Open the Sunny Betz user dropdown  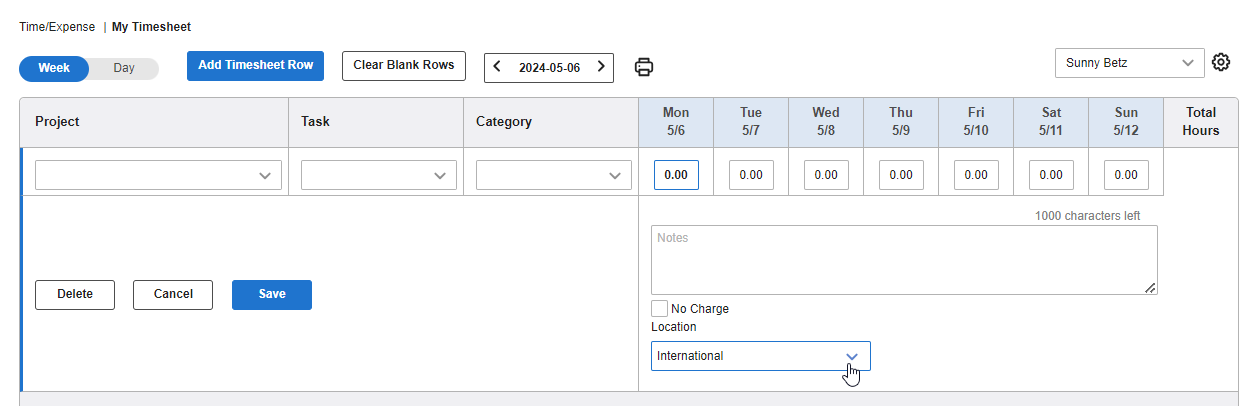(x=1130, y=62)
